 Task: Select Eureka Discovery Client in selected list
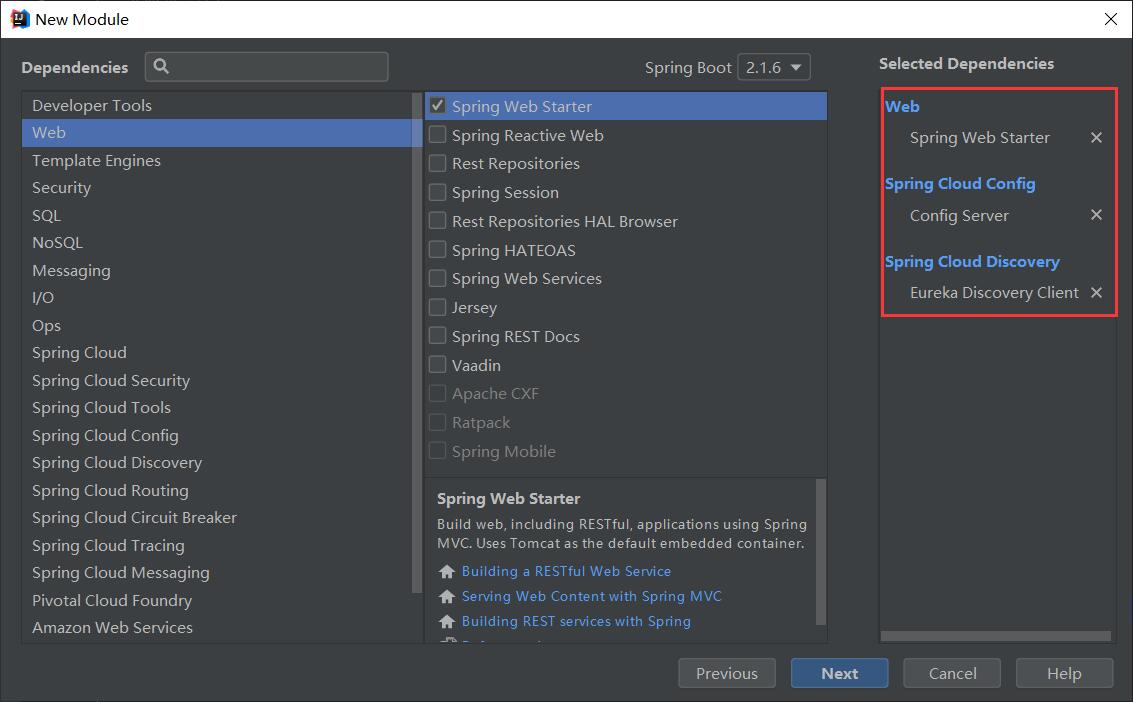[994, 292]
